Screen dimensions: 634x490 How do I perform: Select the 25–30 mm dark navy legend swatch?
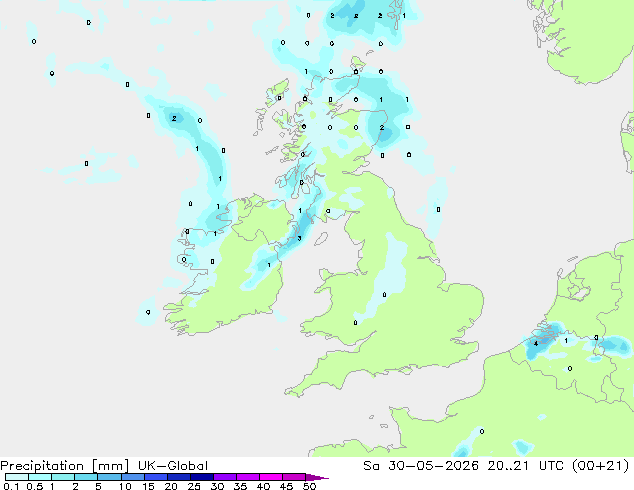202,477
